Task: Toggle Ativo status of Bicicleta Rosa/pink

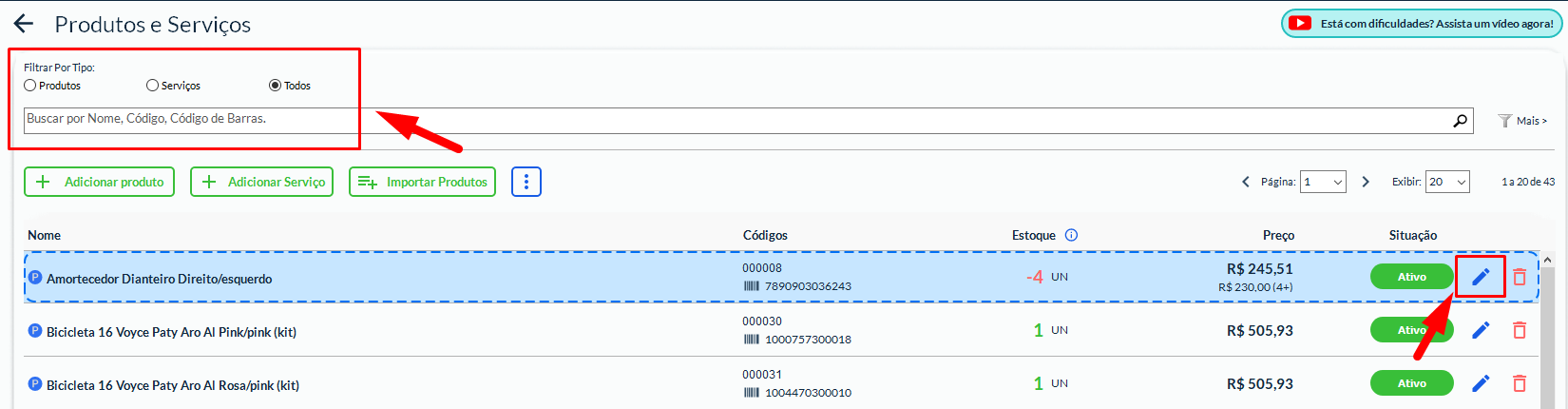Action: tap(1411, 383)
